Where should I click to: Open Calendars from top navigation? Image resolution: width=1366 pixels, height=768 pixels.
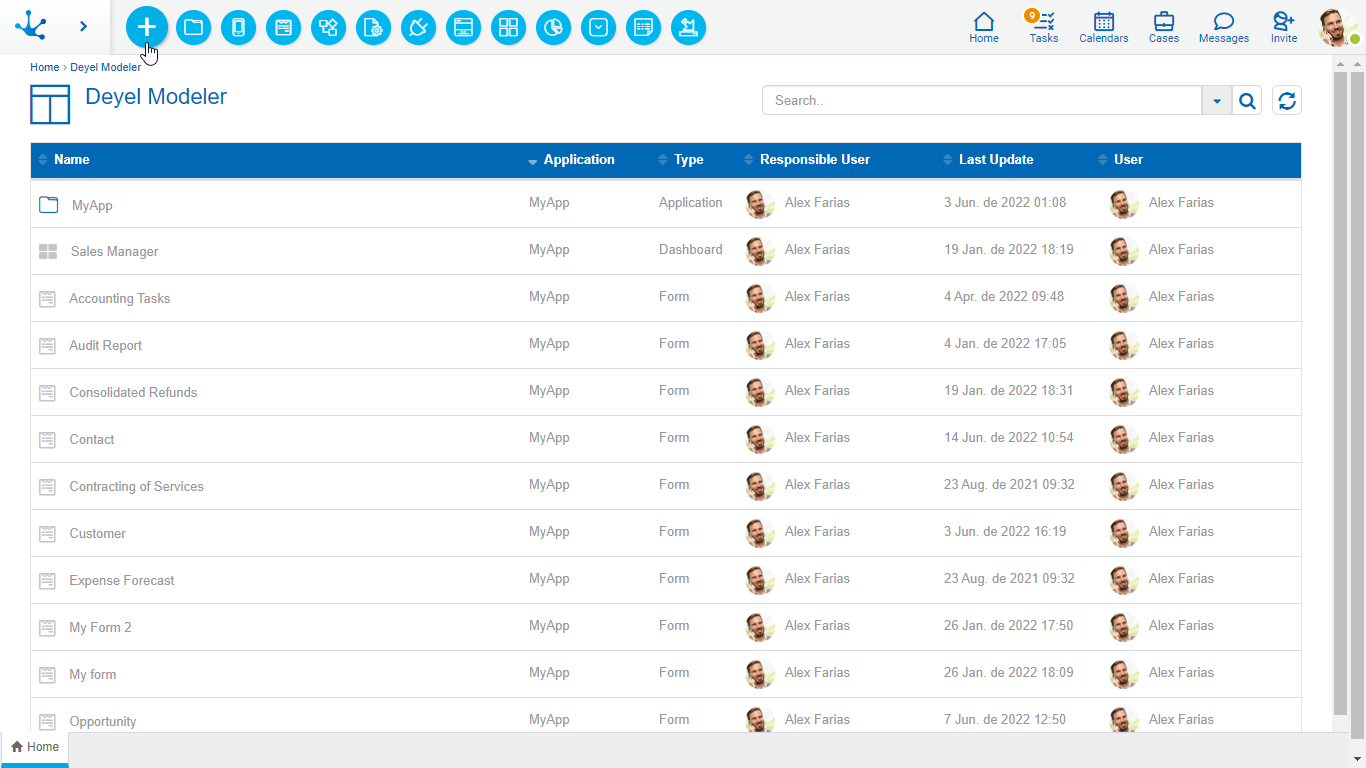(1104, 27)
